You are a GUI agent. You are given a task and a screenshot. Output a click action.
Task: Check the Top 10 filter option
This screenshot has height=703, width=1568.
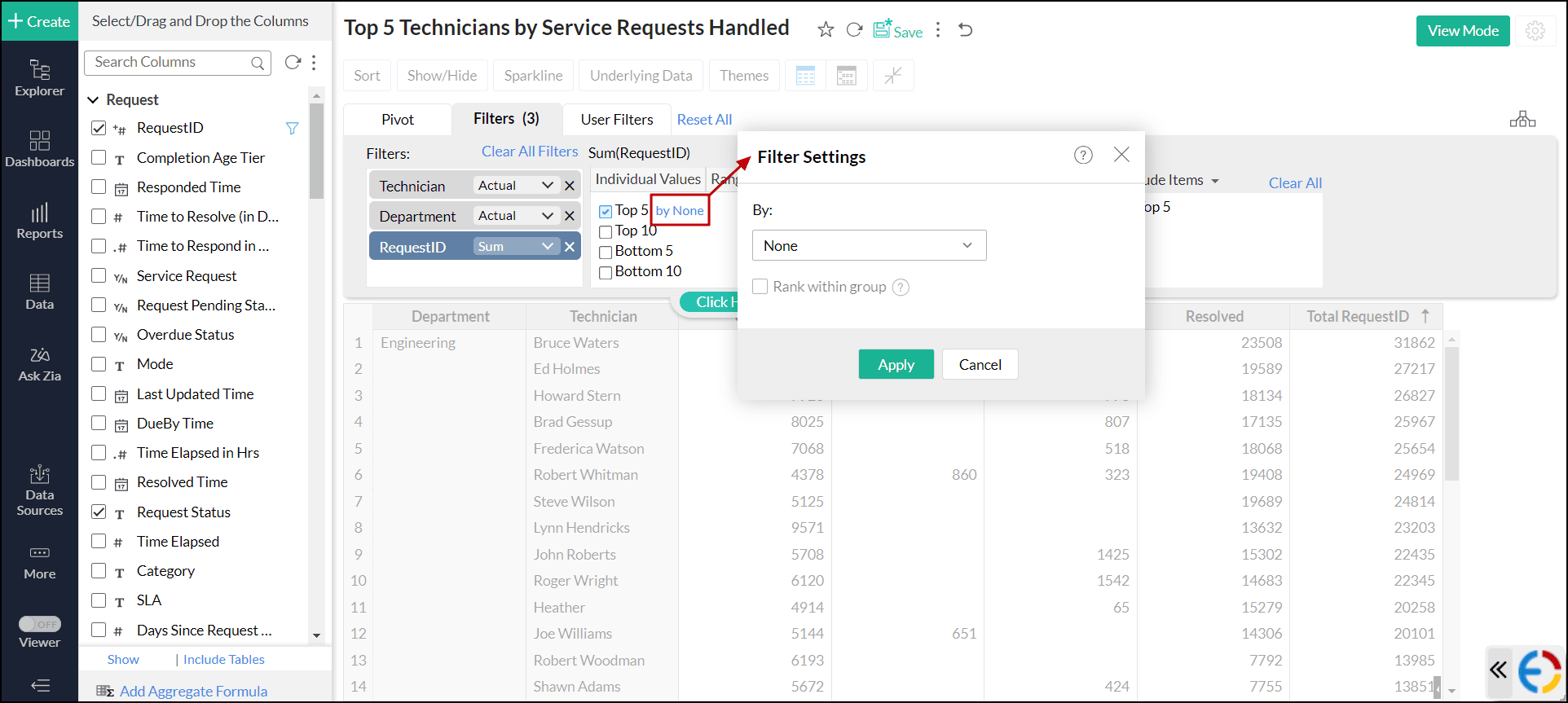pyautogui.click(x=606, y=231)
